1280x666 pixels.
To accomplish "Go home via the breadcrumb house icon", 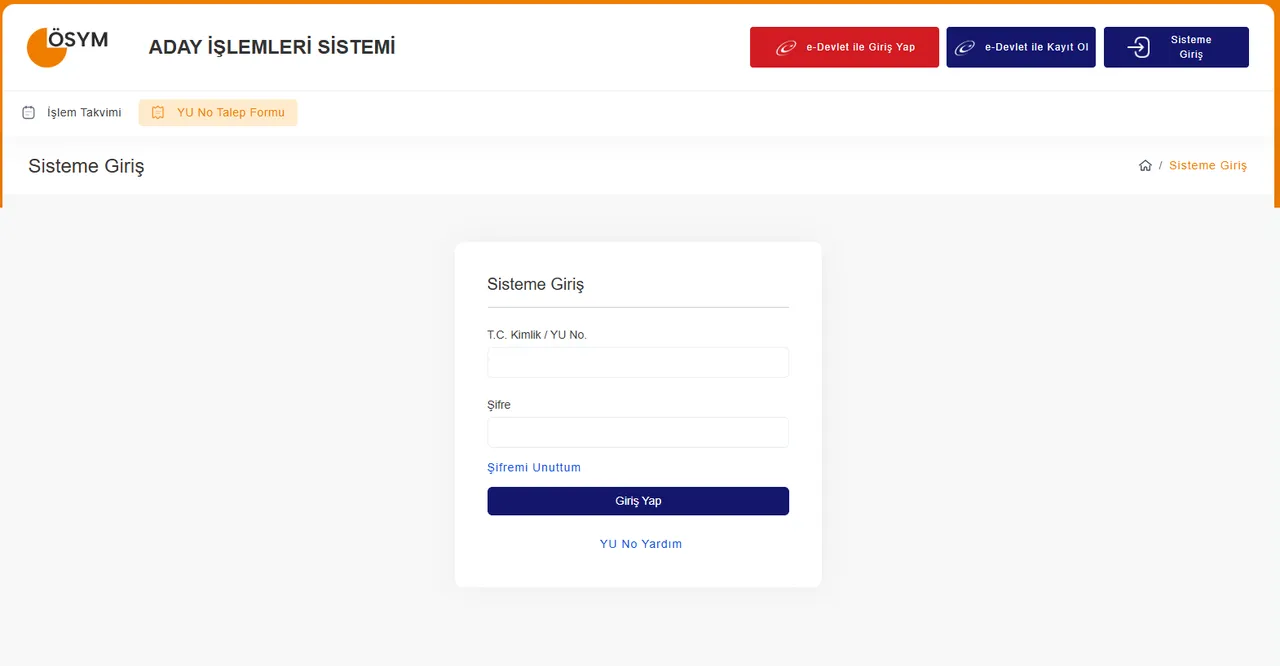I will click(x=1145, y=166).
